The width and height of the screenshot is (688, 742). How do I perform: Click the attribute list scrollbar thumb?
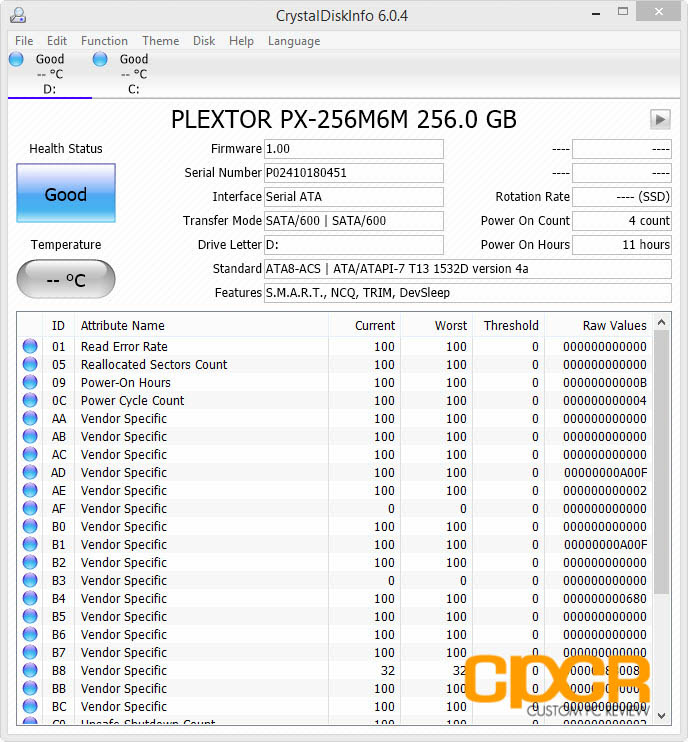click(x=662, y=462)
